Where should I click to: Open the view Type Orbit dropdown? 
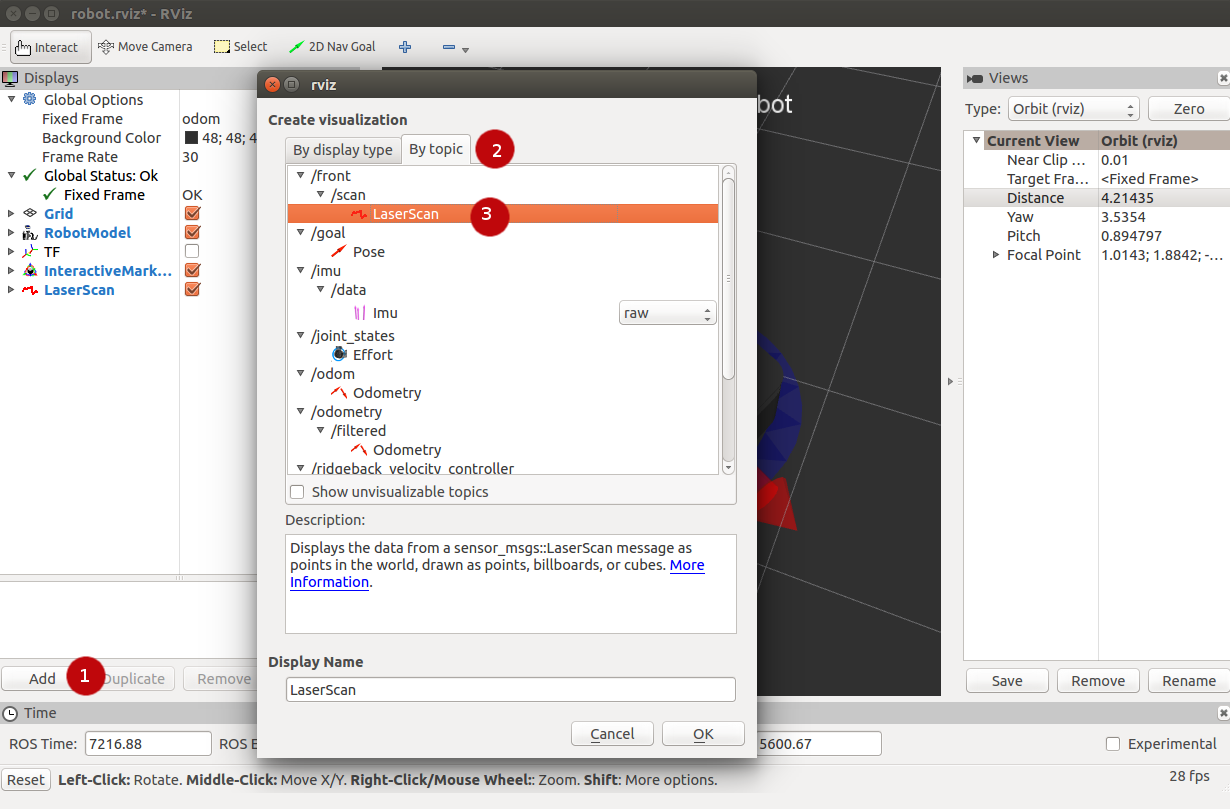point(1074,109)
